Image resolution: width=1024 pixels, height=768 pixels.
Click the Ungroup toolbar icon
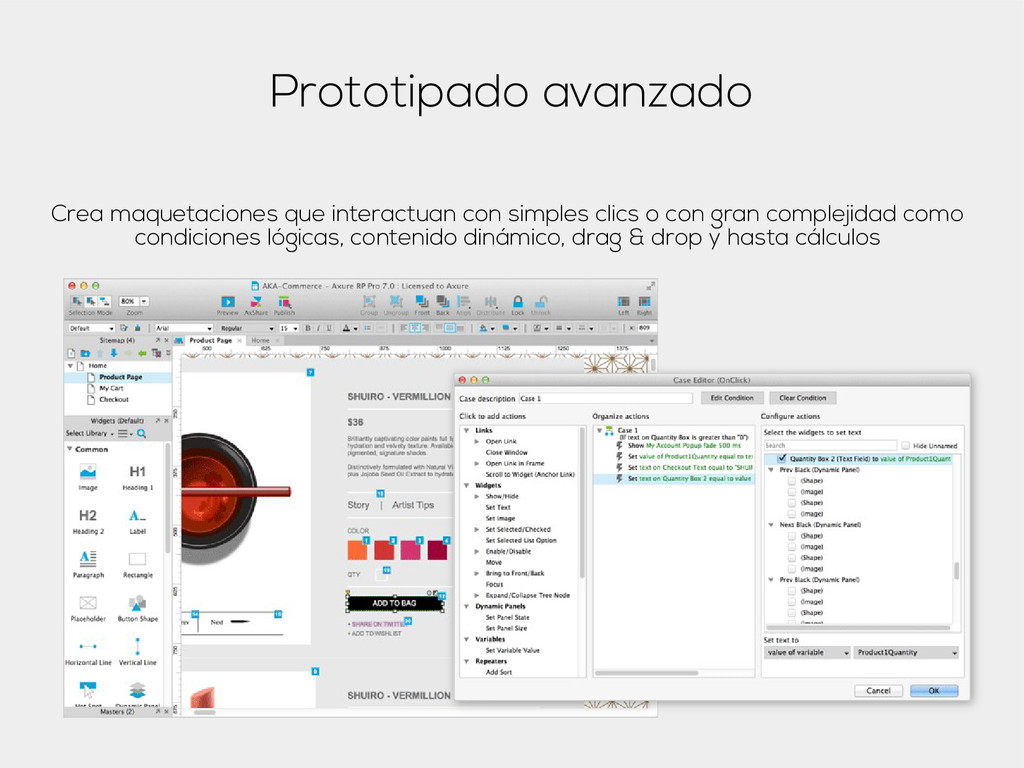tap(396, 302)
